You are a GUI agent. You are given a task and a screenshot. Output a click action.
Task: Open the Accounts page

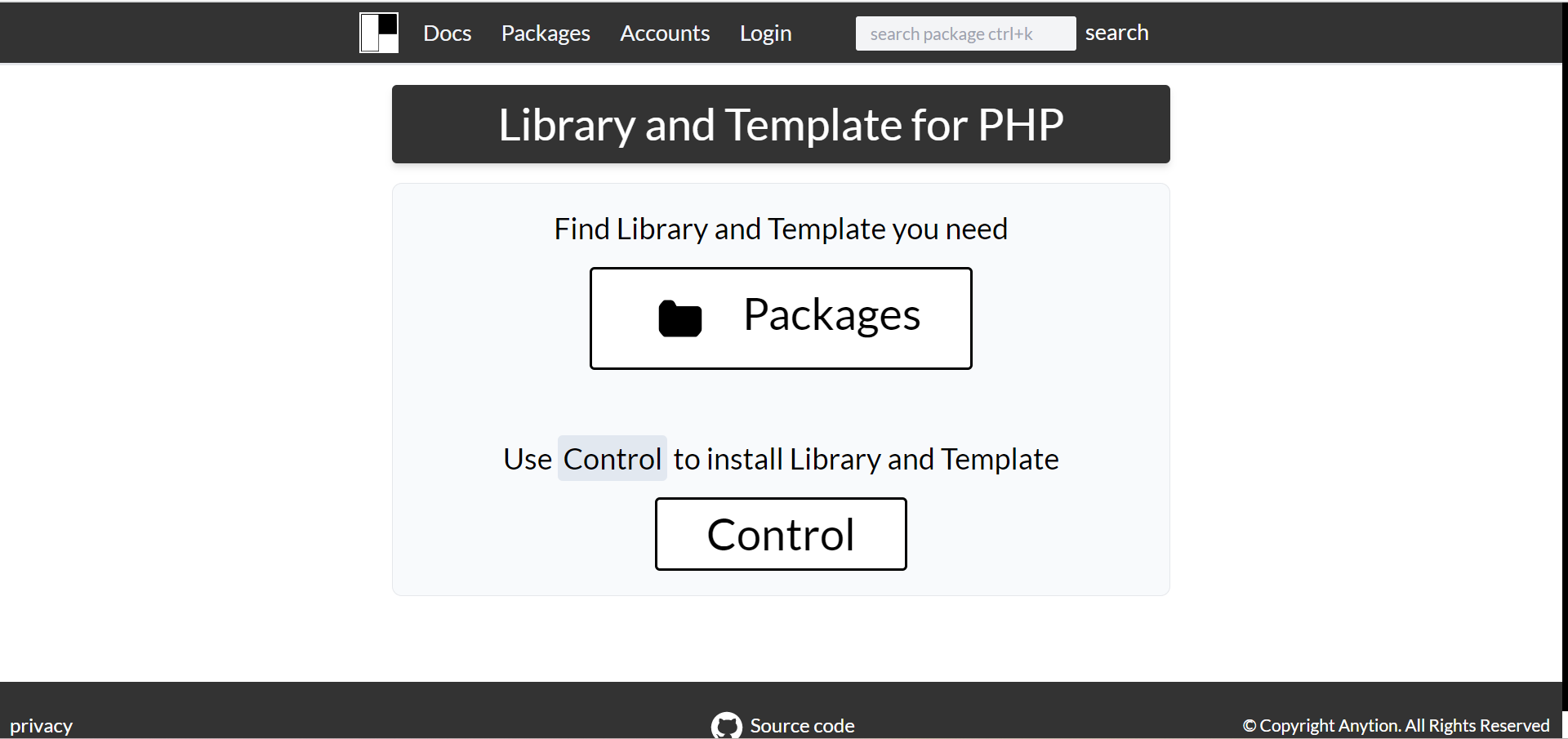point(665,33)
